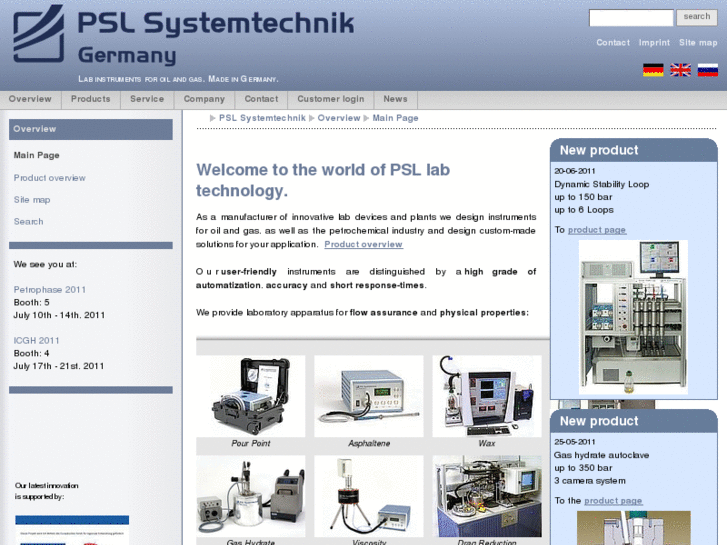Screen dimensions: 727x545
Task: Open the Company menu
Action: 204,99
